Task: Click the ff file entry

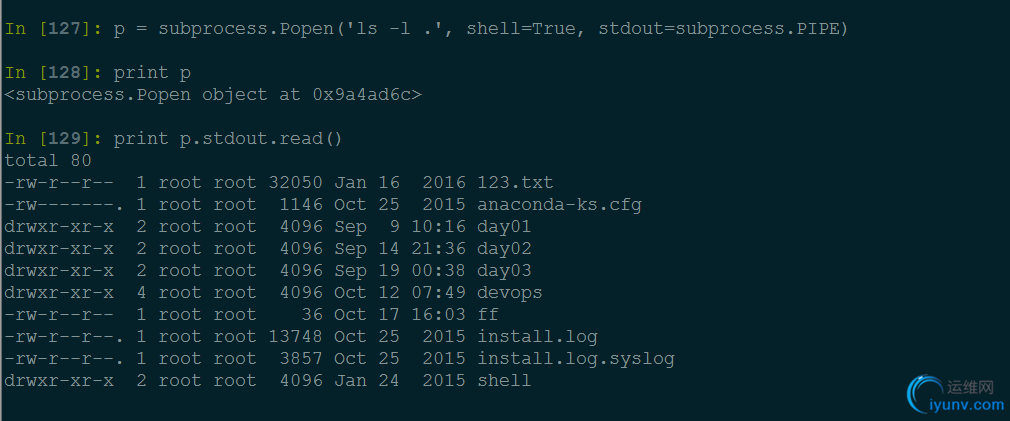Action: [x=488, y=315]
